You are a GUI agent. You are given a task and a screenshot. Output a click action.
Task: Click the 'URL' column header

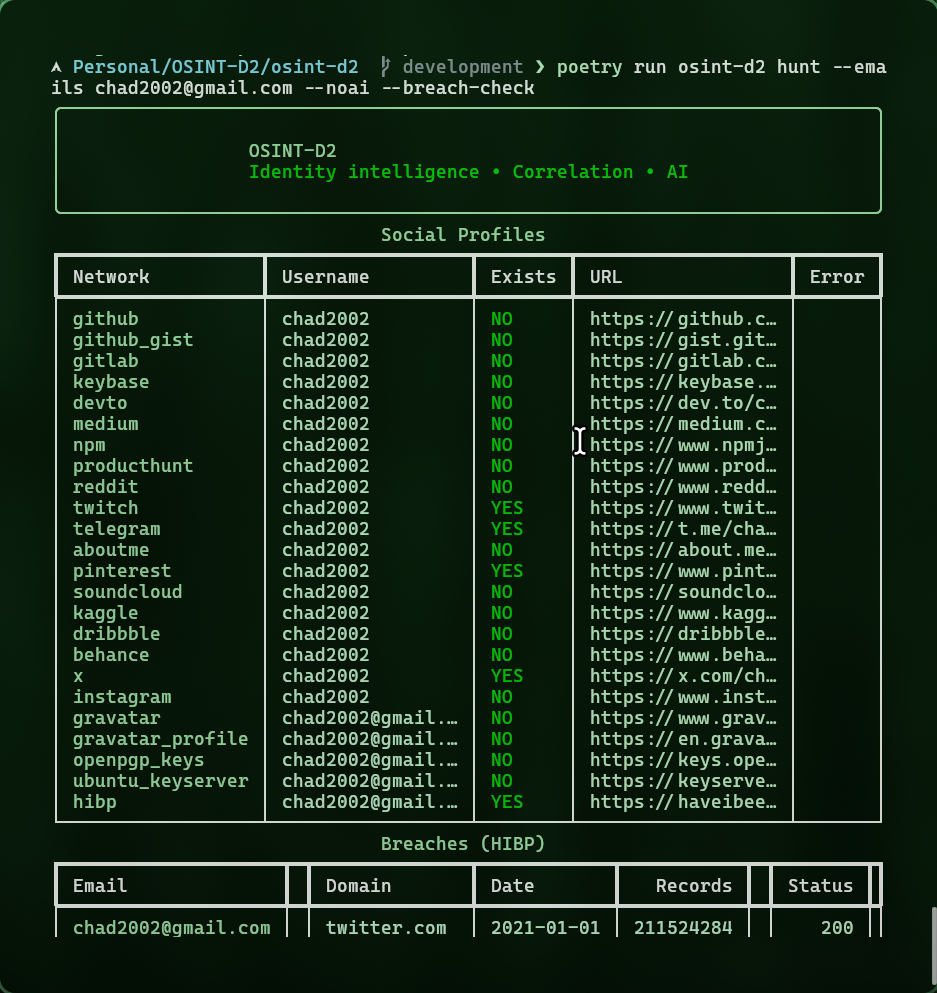coord(606,277)
